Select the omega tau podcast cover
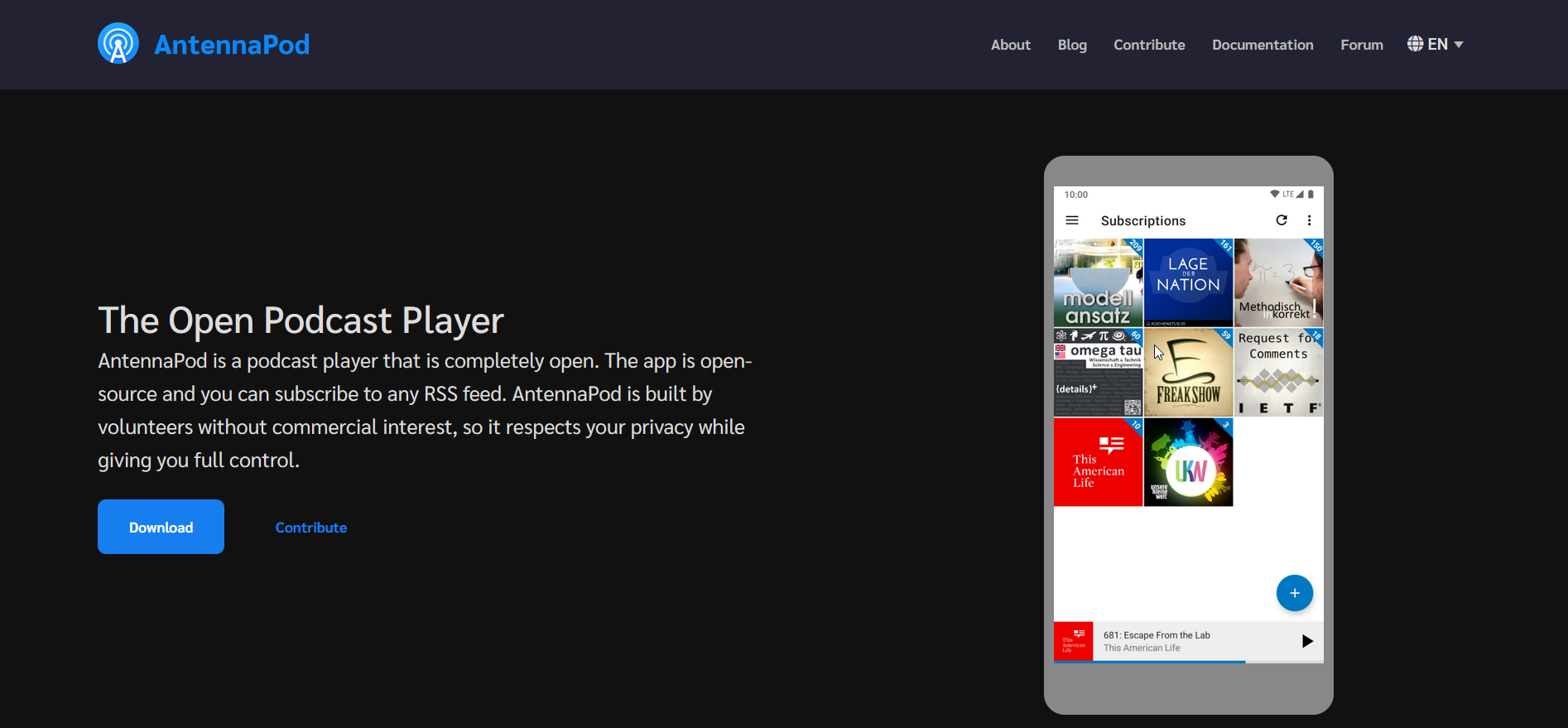This screenshot has width=1568, height=728. 1099,373
